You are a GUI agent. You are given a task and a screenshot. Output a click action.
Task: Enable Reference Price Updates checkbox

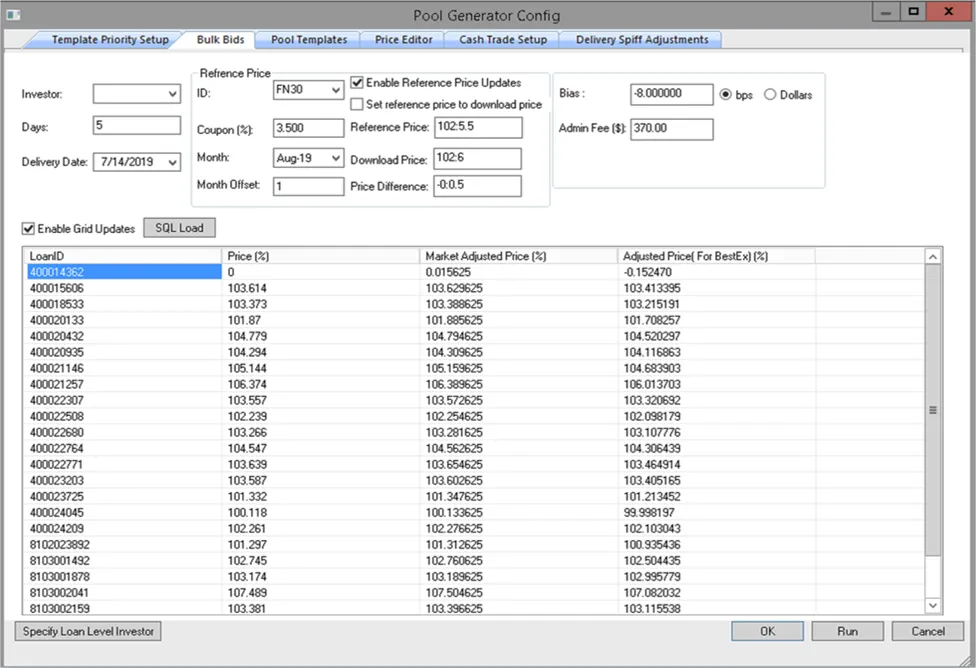click(357, 83)
